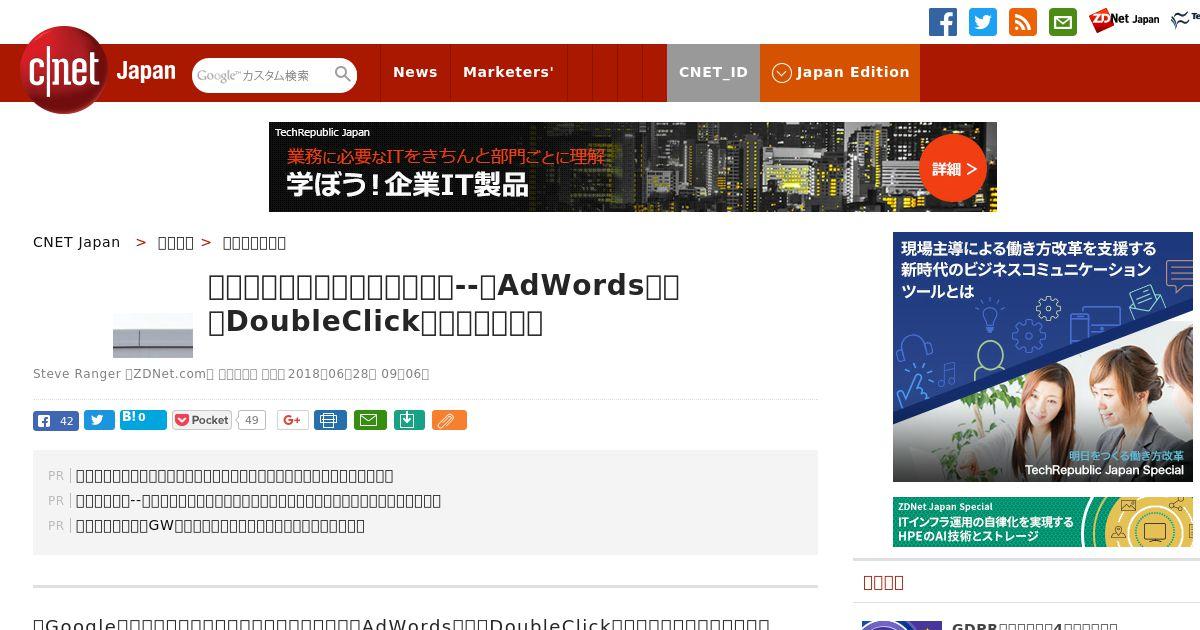Click the GDPR sidebar article thumbnail
Screen dimensions: 1200x630
[x=902, y=625]
